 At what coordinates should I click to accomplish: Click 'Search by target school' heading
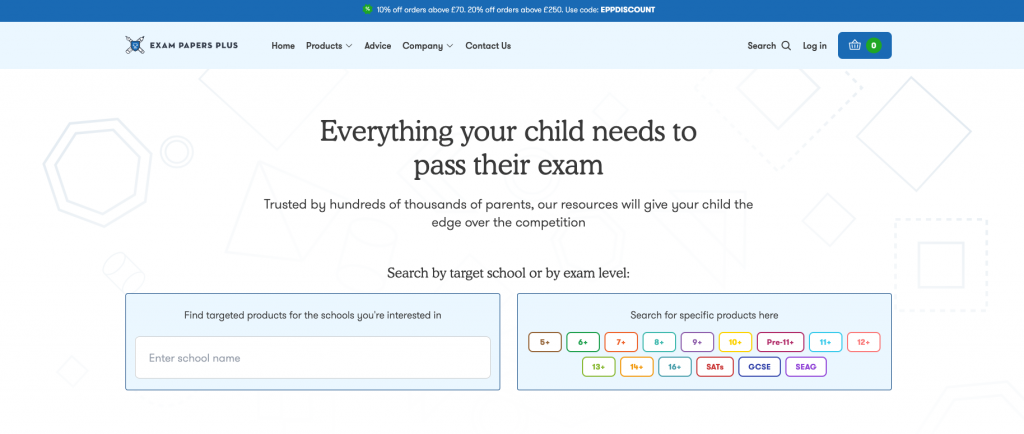[x=508, y=273]
